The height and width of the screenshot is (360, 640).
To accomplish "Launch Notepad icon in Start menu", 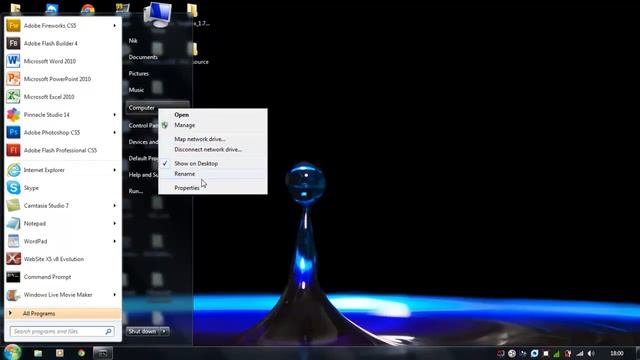I will (x=13, y=223).
